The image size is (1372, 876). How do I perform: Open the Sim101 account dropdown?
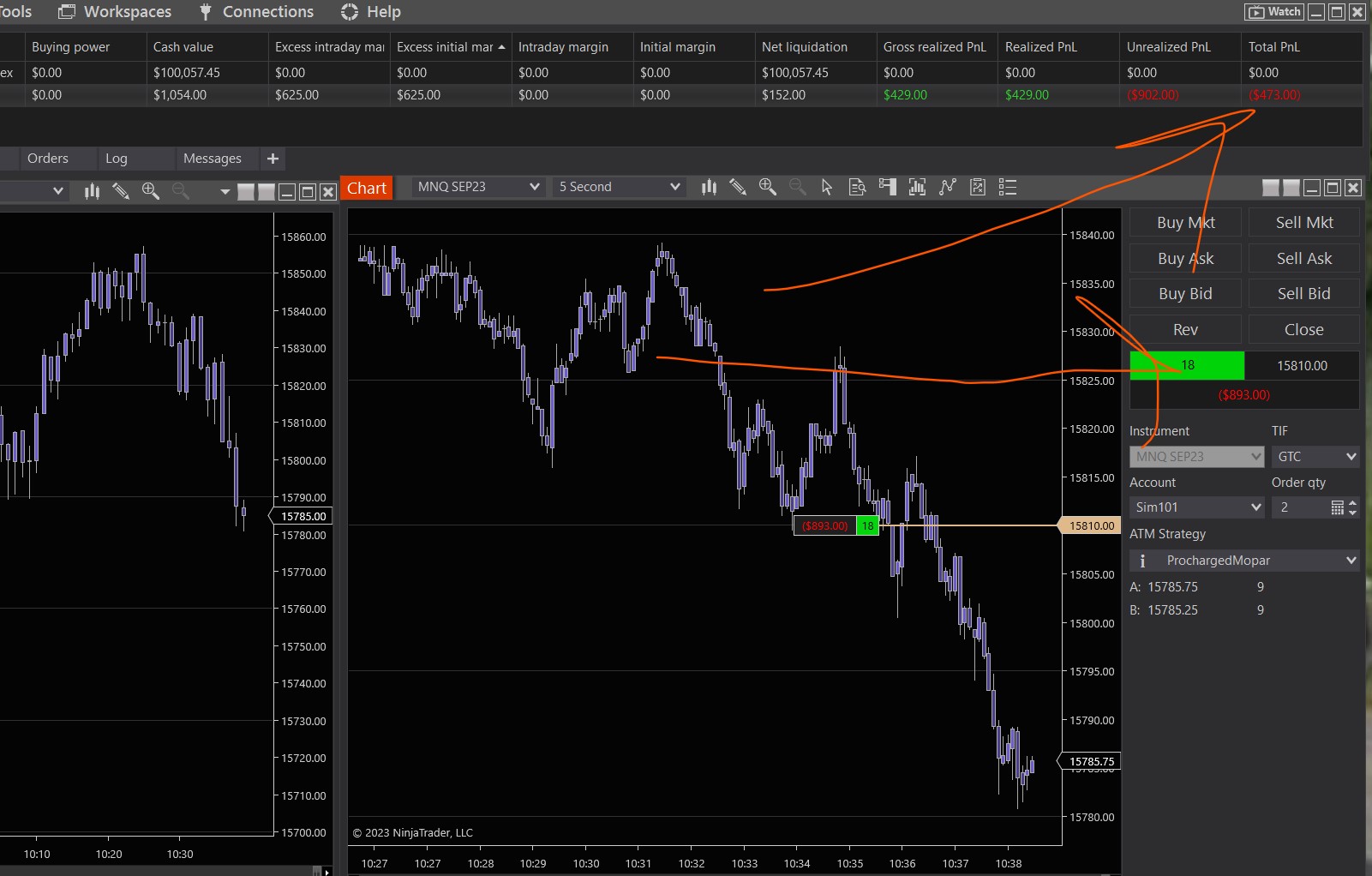click(1197, 507)
